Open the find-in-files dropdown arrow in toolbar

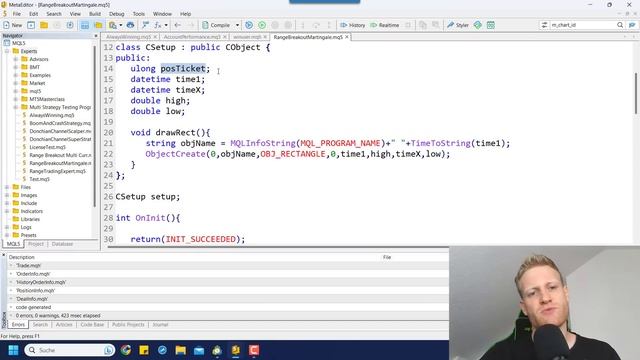click(x=121, y=25)
